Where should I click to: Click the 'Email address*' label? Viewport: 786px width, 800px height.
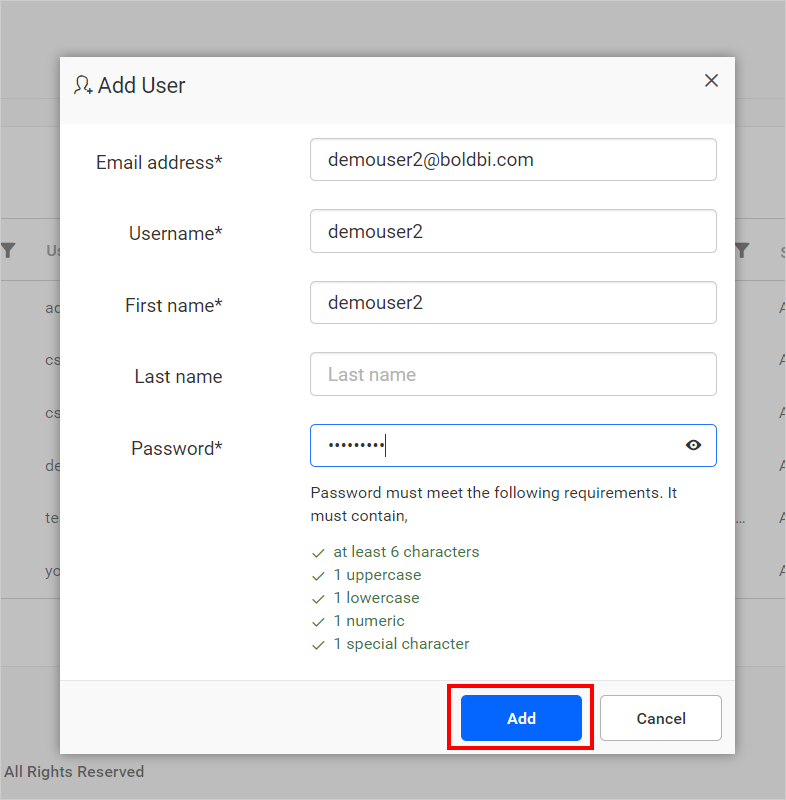(x=159, y=162)
